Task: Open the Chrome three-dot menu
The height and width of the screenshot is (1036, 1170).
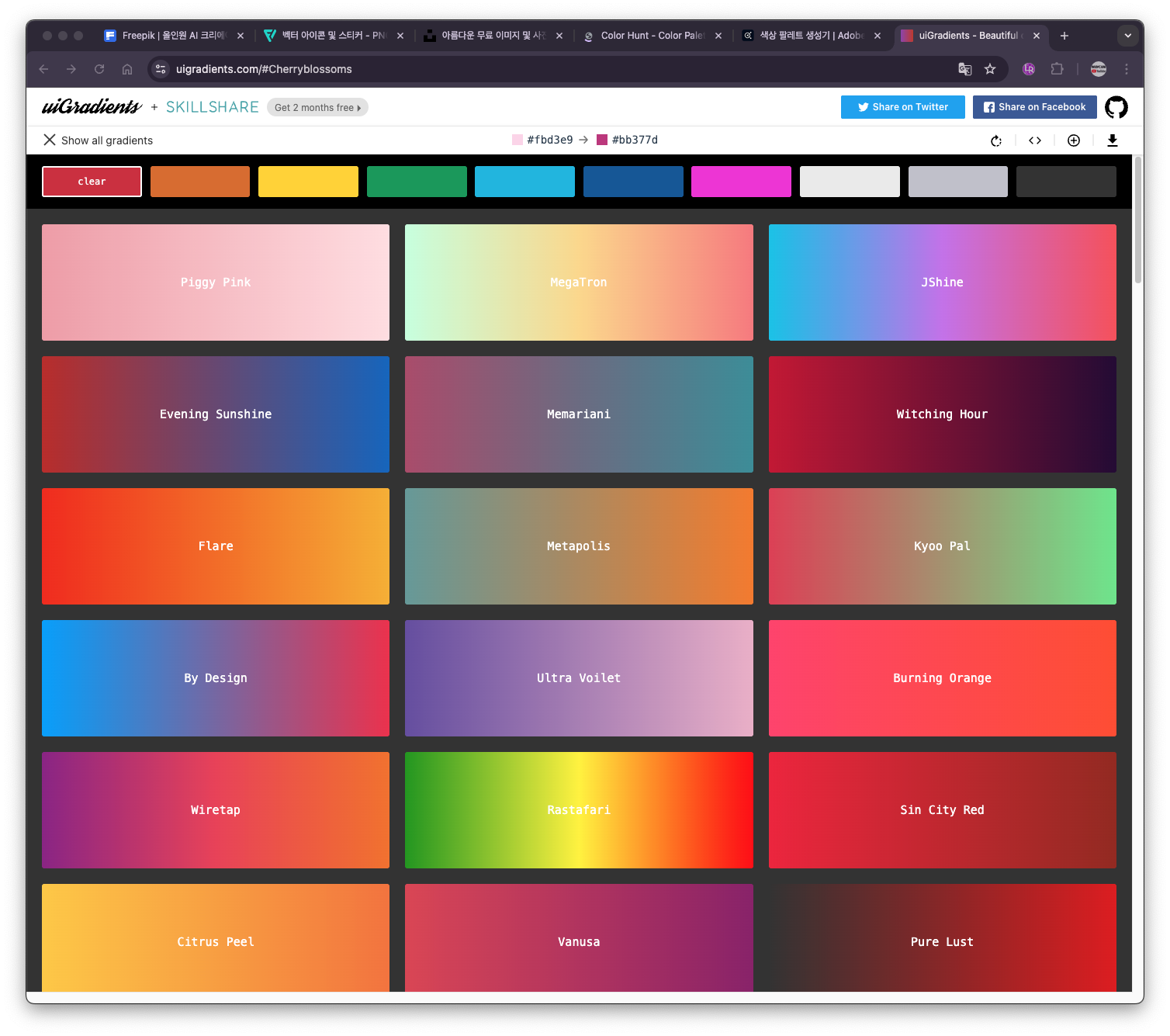Action: click(x=1127, y=69)
